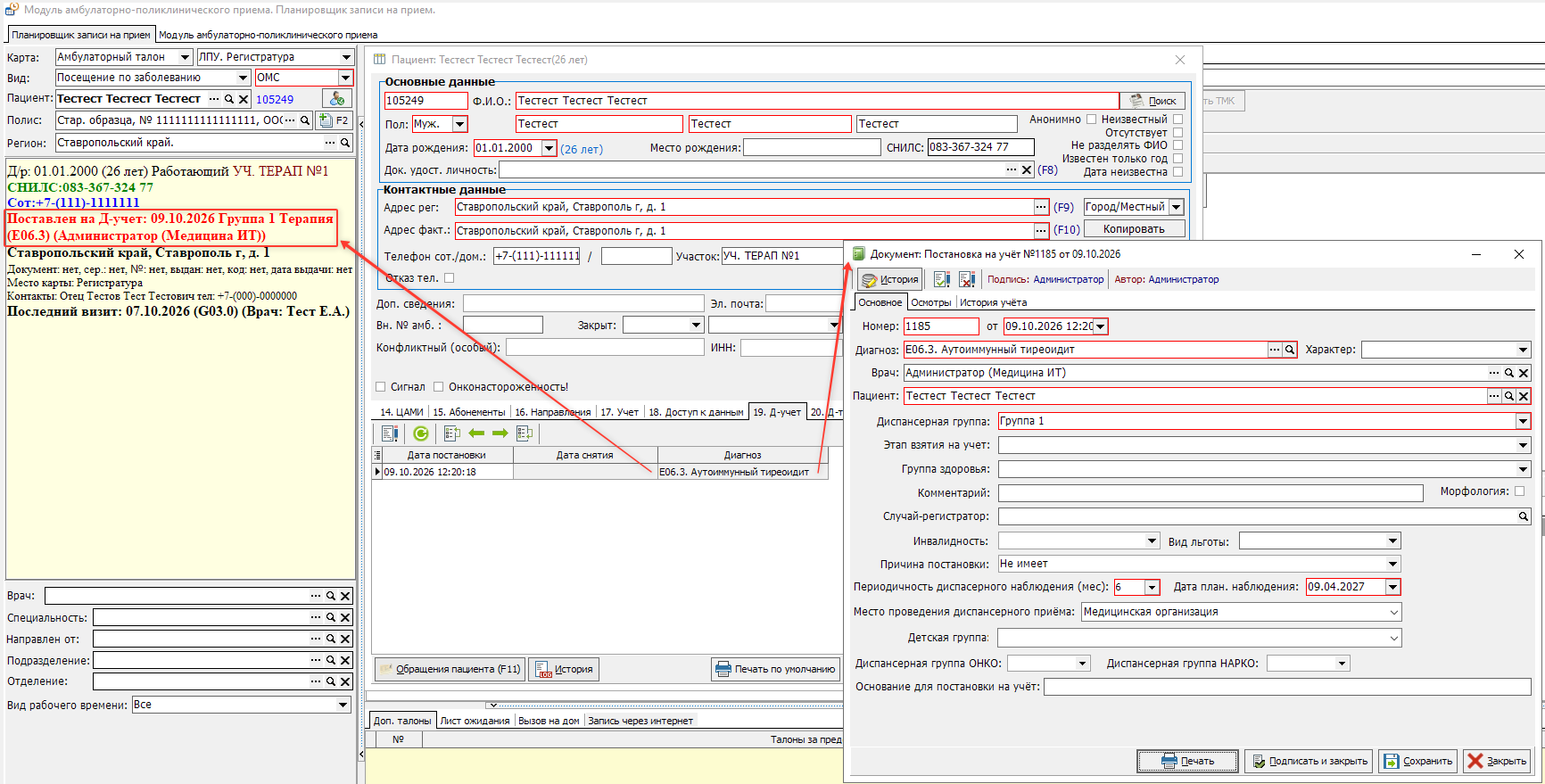Click the Копировать address button

1134,229
